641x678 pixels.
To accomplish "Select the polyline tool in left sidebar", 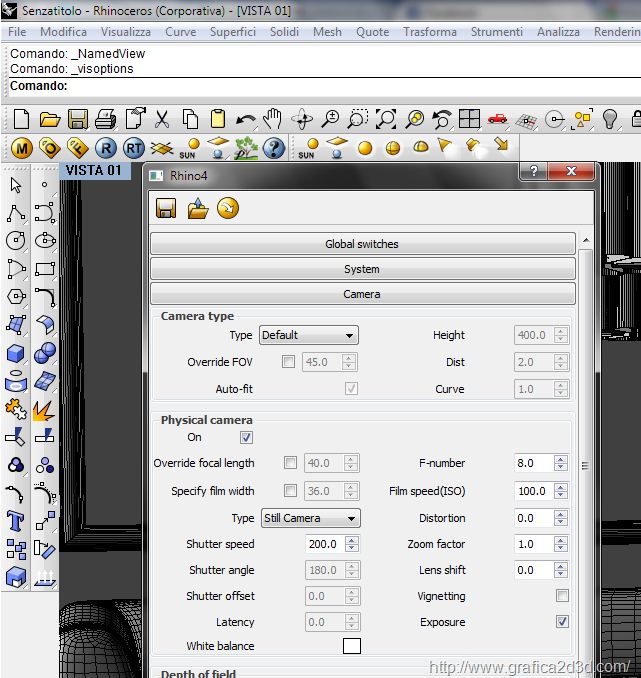I will 16,213.
